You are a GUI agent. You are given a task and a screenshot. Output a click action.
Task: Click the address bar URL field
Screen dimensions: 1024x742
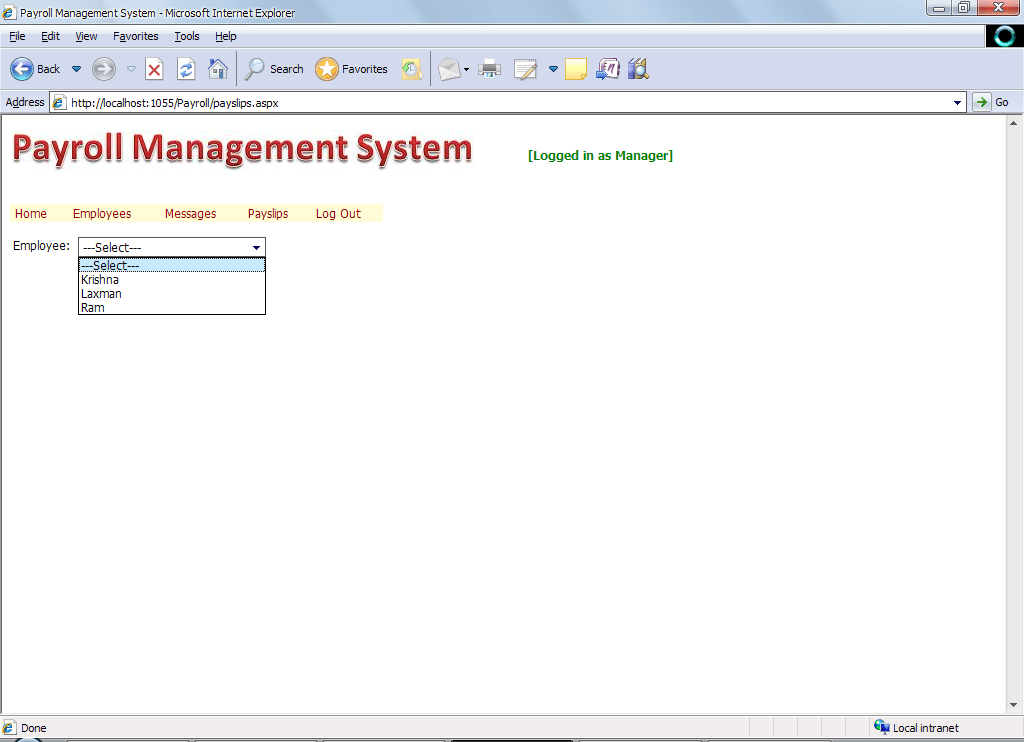500,102
